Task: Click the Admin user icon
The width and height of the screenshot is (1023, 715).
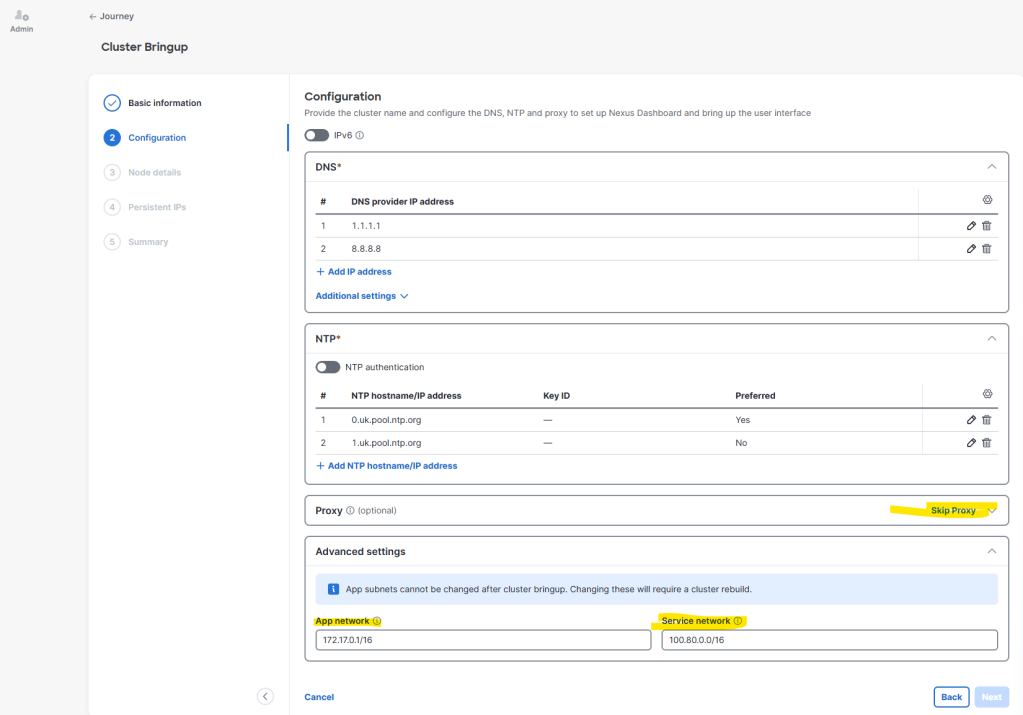Action: pos(22,16)
